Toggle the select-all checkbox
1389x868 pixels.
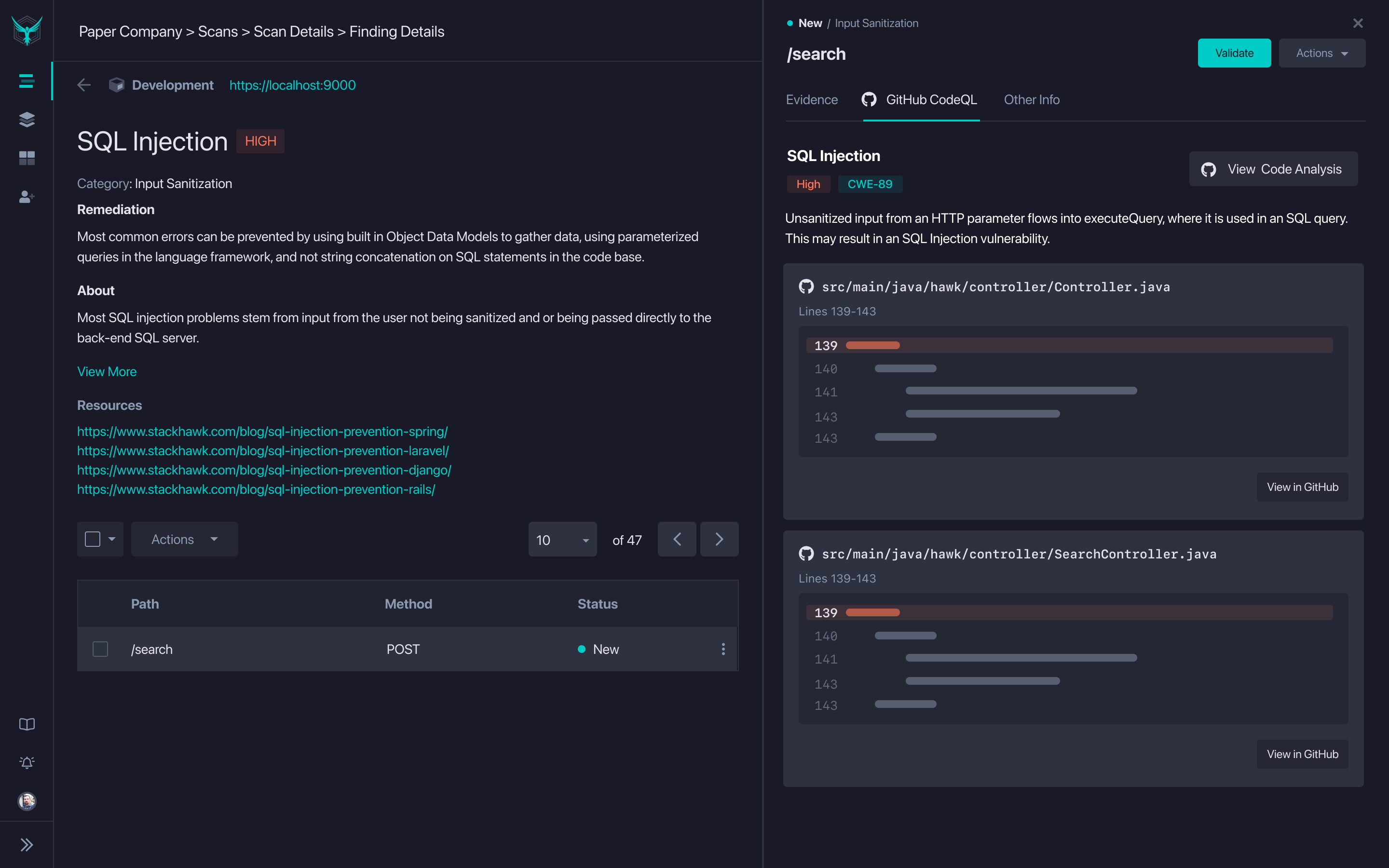[x=93, y=539]
